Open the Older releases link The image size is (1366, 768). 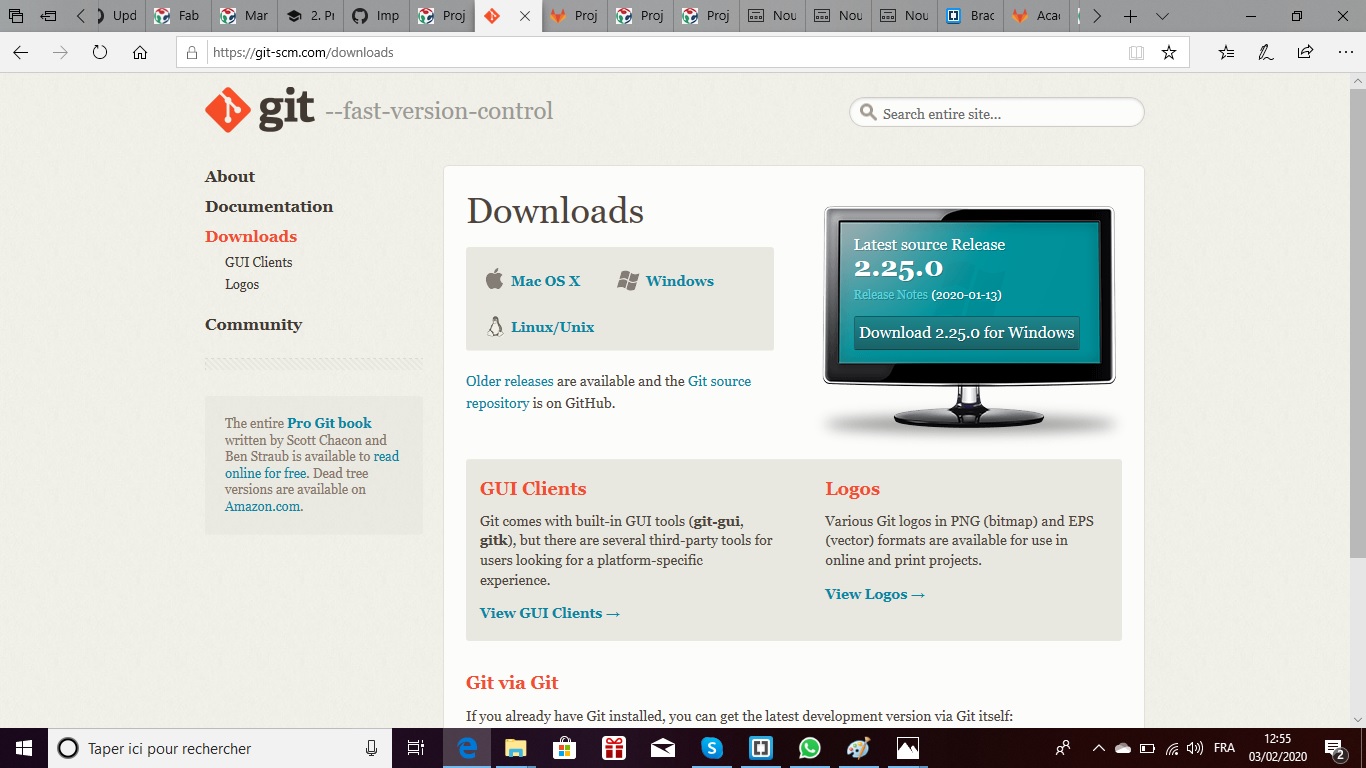click(510, 381)
